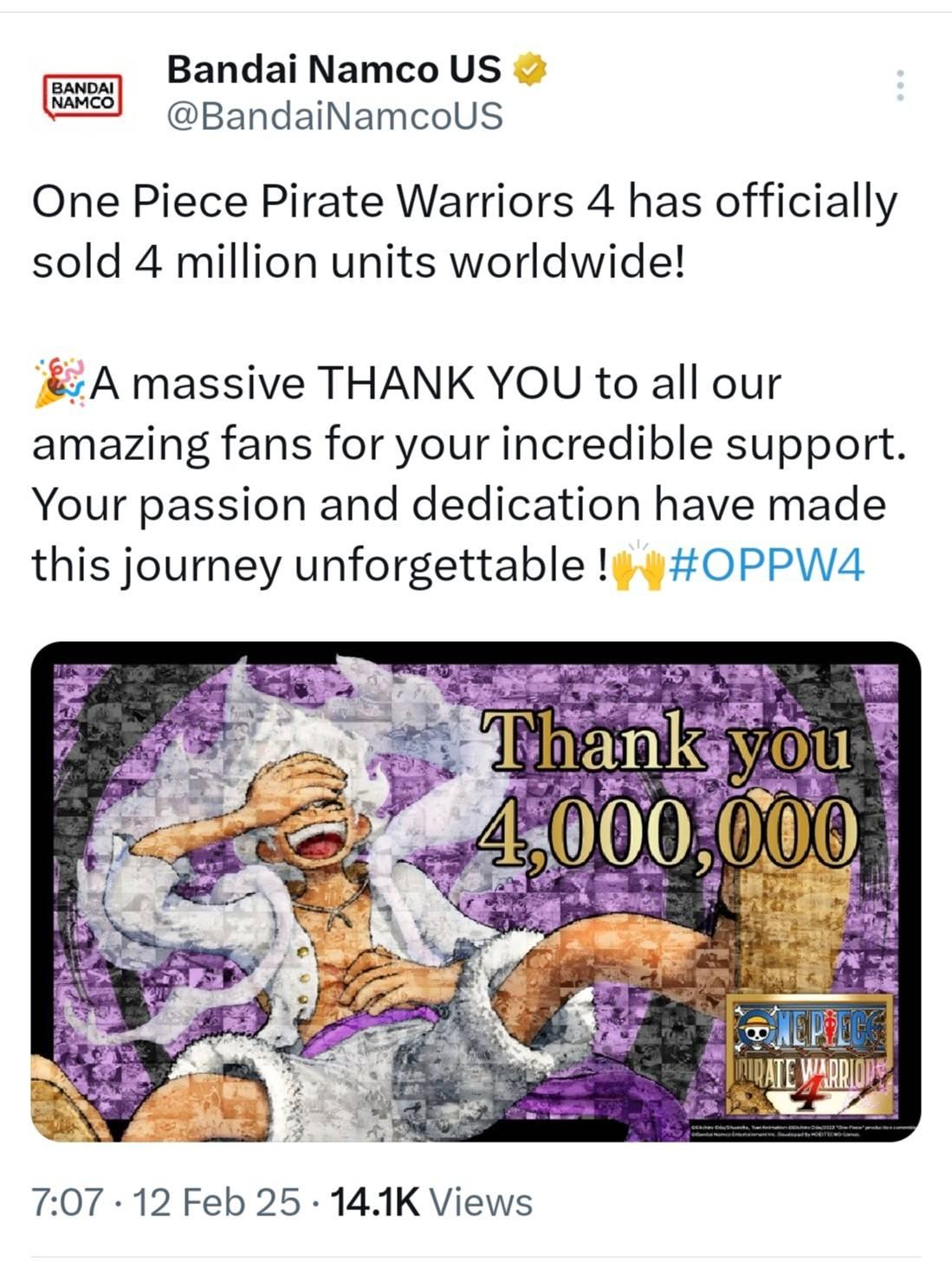The height and width of the screenshot is (1282, 952).
Task: Click the One Piece Pirate Warriors 4 logo
Action: (x=810, y=1055)
